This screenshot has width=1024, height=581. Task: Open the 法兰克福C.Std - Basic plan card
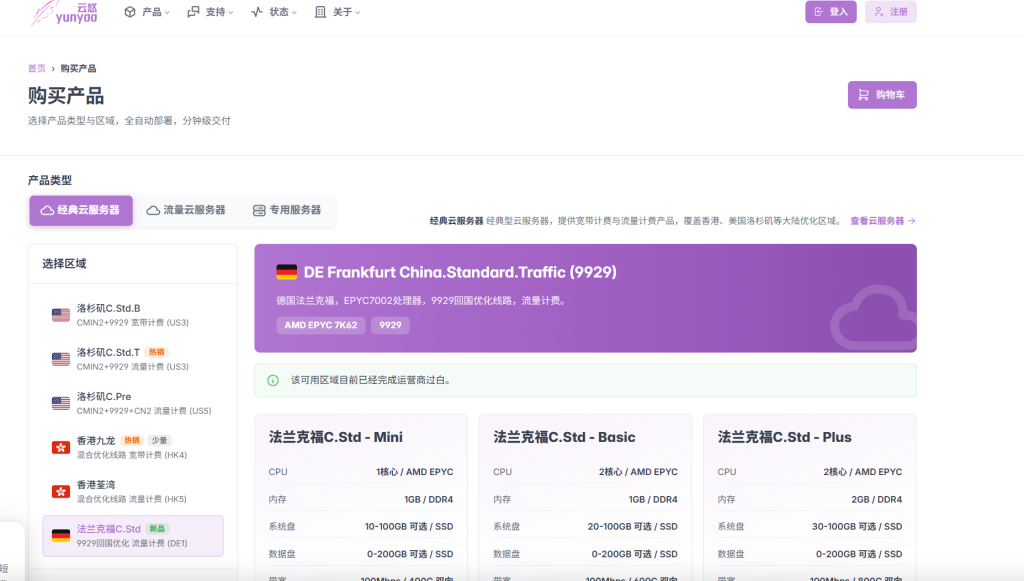[585, 497]
